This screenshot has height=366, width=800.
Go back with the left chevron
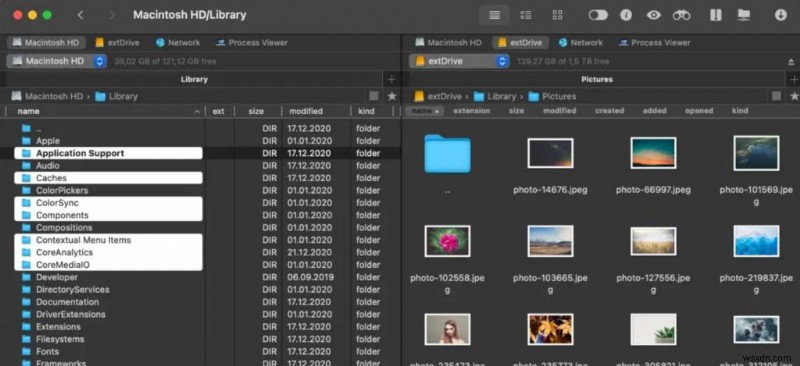pos(80,15)
